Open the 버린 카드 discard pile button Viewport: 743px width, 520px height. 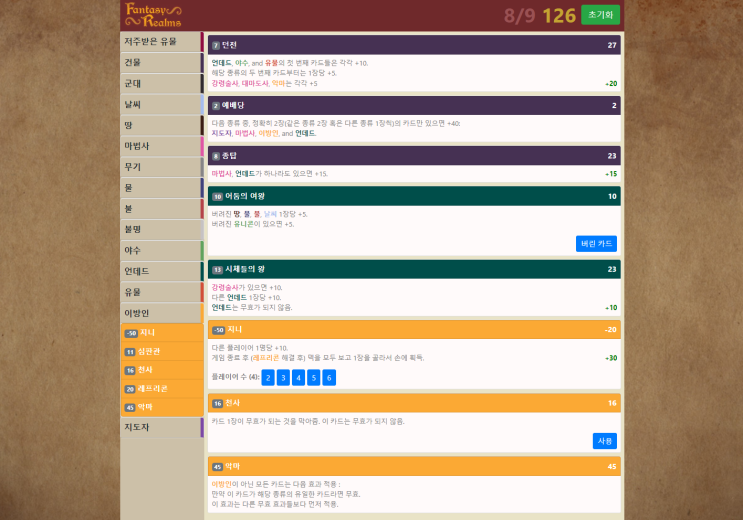596,244
